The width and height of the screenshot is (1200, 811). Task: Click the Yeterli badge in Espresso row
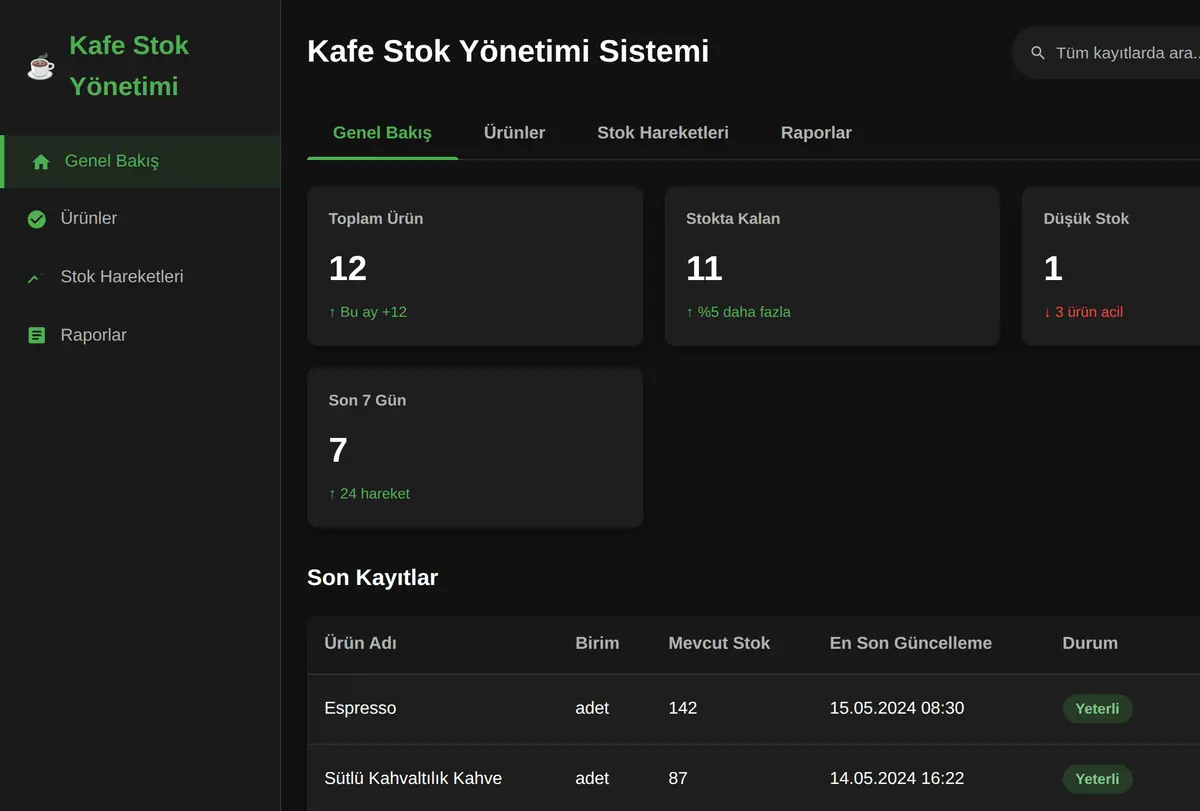pos(1097,709)
